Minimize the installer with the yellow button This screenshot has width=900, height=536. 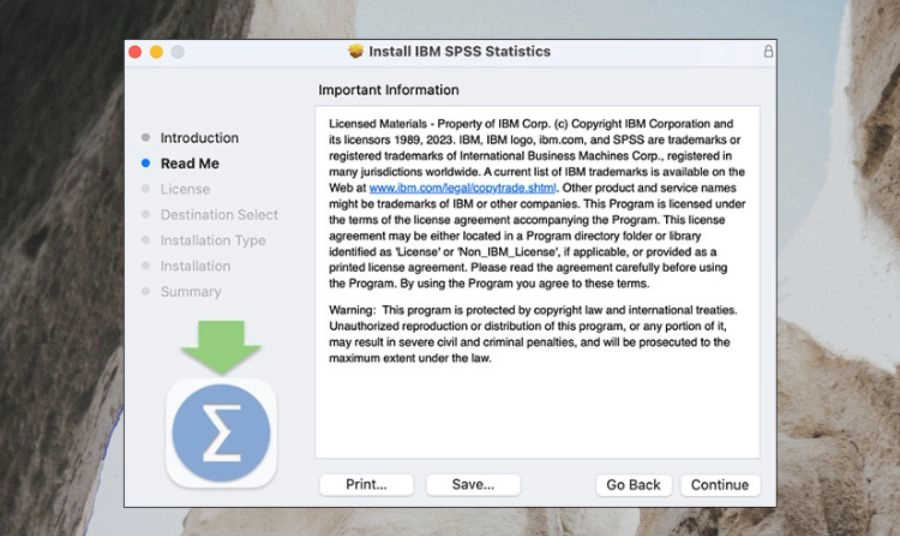(156, 52)
